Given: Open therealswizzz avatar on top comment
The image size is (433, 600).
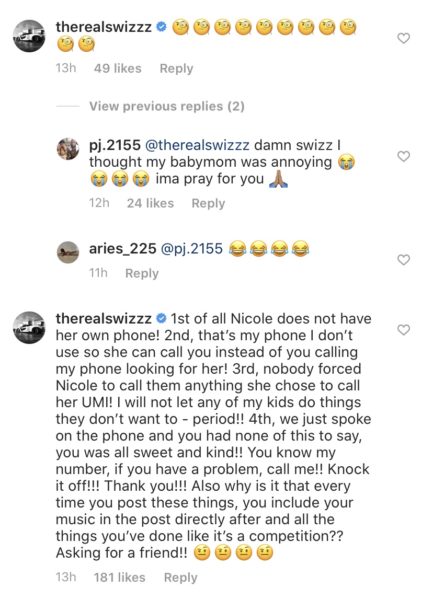Looking at the screenshot, I should click(29, 36).
